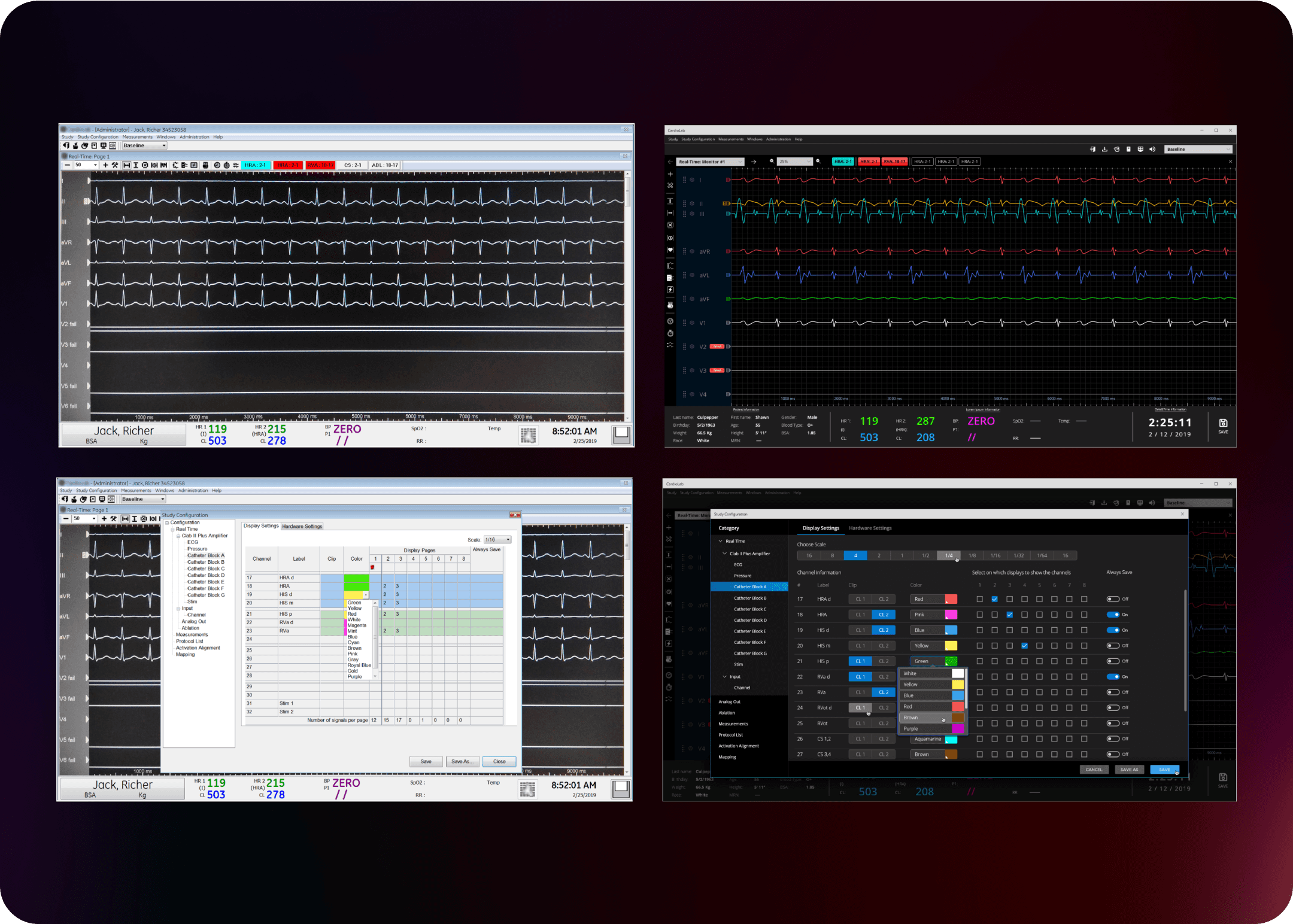Switch to the Hardware Settings tab
Image resolution: width=1293 pixels, height=924 pixels.
[871, 528]
